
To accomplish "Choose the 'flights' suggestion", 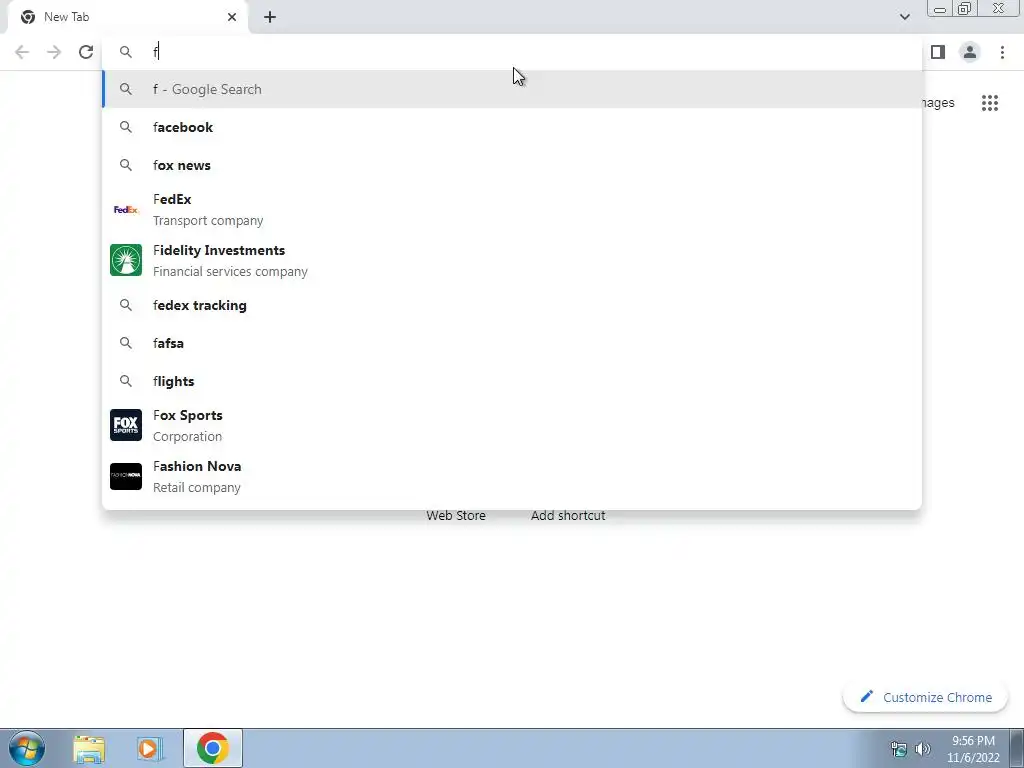I will [x=512, y=381].
